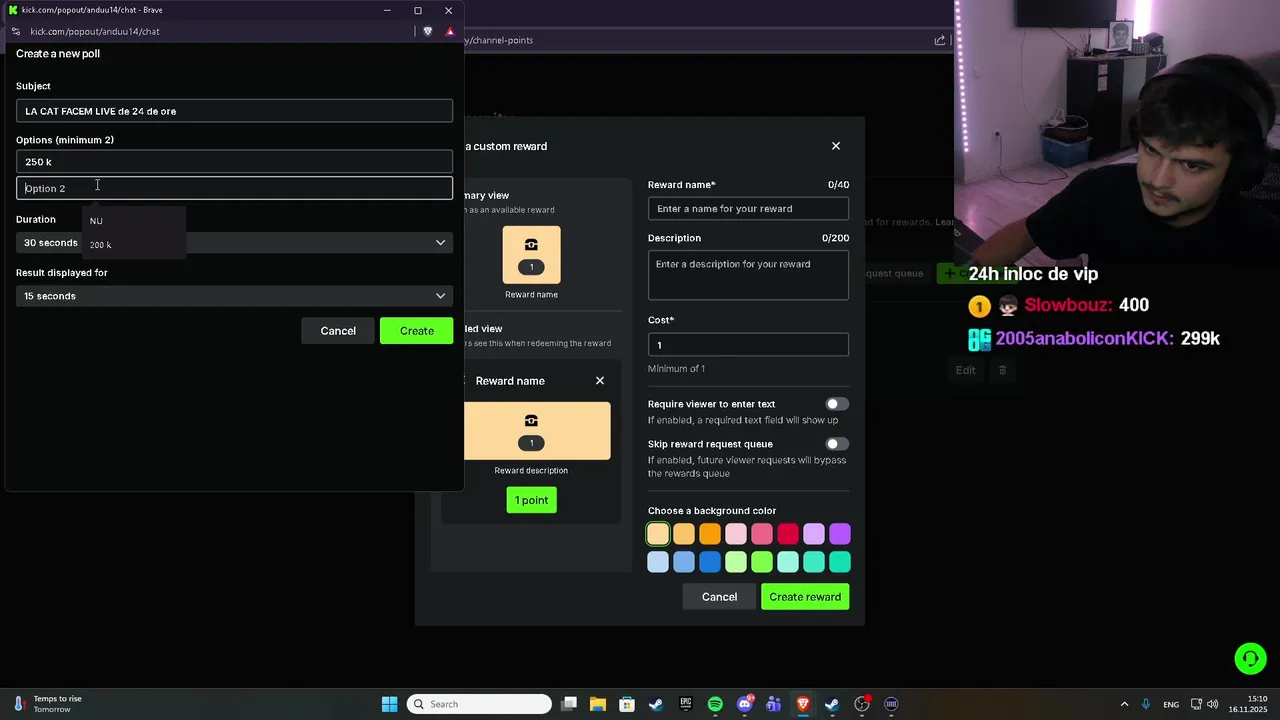Click the site settings icon left of kick.com URL
Screen dimensions: 1280x720
tap(18, 31)
